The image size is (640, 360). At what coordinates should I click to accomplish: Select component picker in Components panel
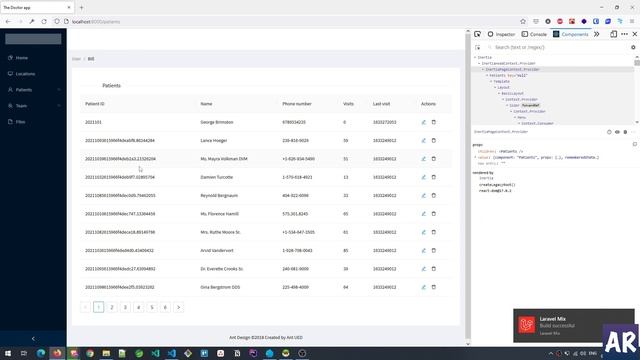(x=478, y=47)
